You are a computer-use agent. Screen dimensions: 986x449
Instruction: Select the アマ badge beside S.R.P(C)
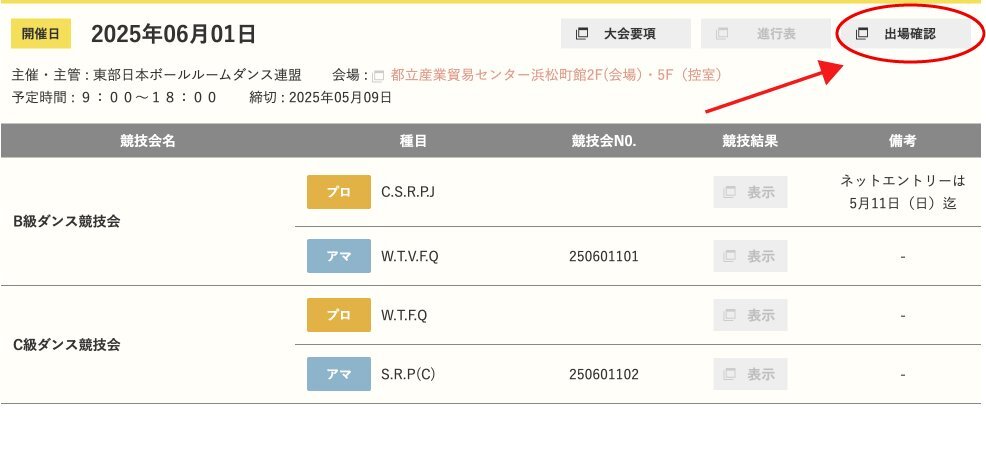click(339, 374)
